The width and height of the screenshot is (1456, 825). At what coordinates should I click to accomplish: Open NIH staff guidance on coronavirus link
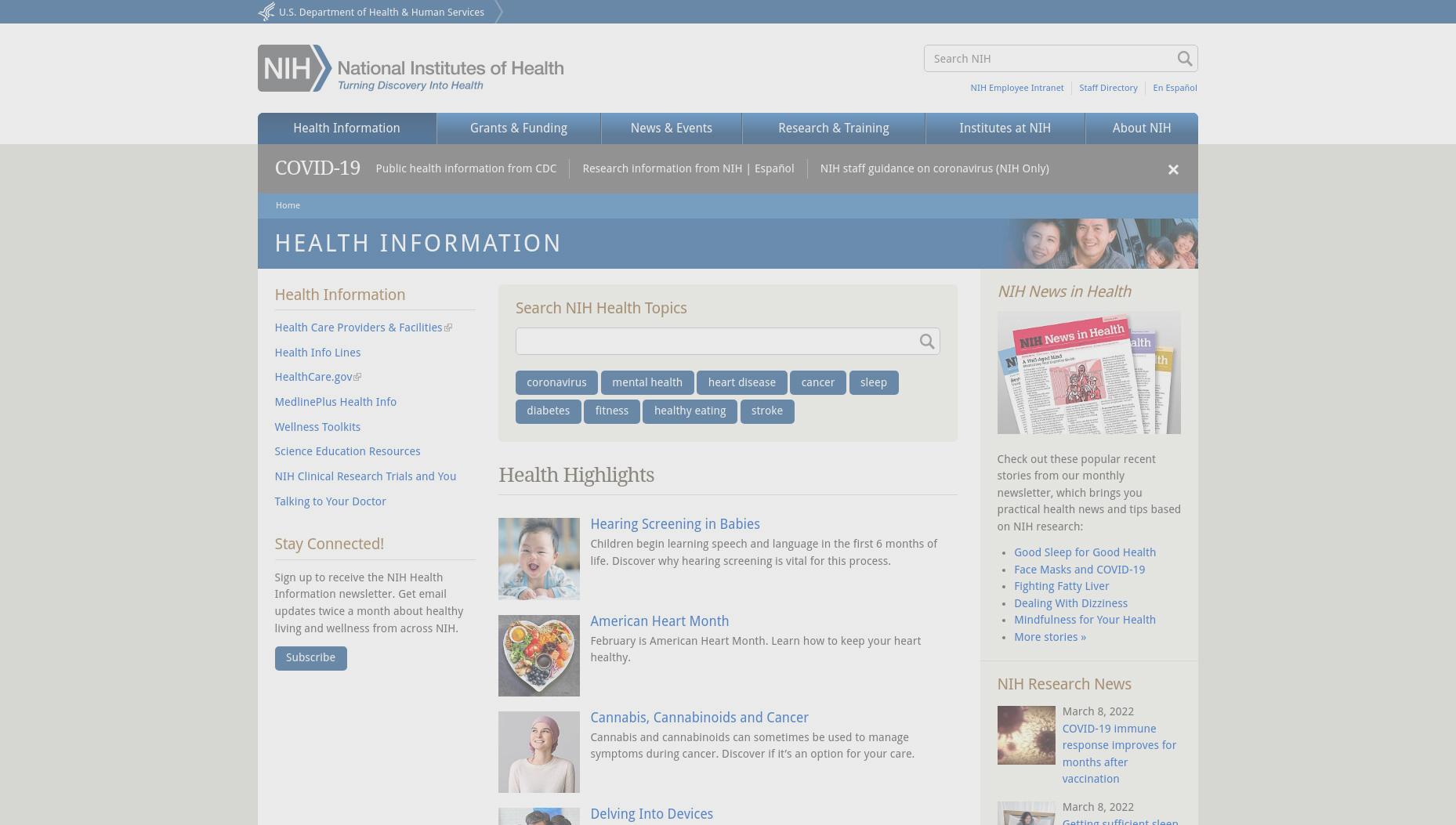pos(935,168)
